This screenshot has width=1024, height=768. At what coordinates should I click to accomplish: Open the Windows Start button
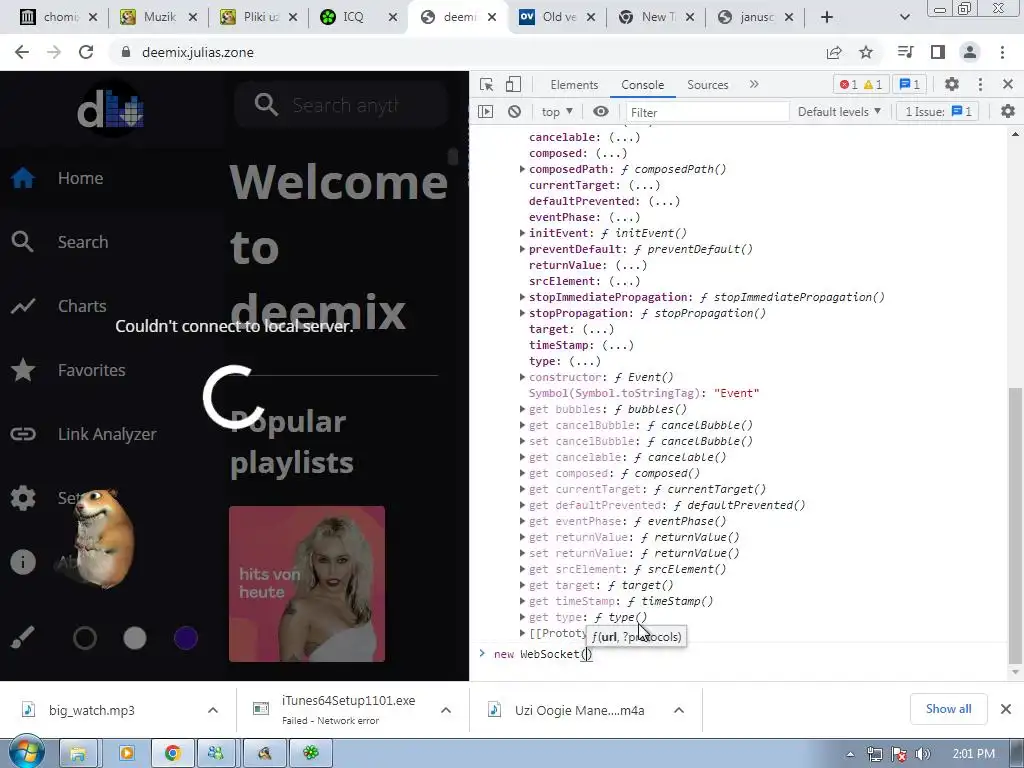pyautogui.click(x=27, y=753)
